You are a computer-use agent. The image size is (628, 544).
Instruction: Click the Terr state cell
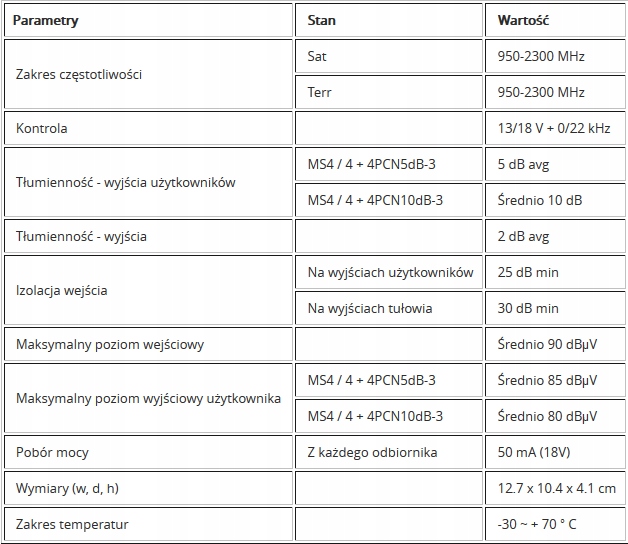318,92
